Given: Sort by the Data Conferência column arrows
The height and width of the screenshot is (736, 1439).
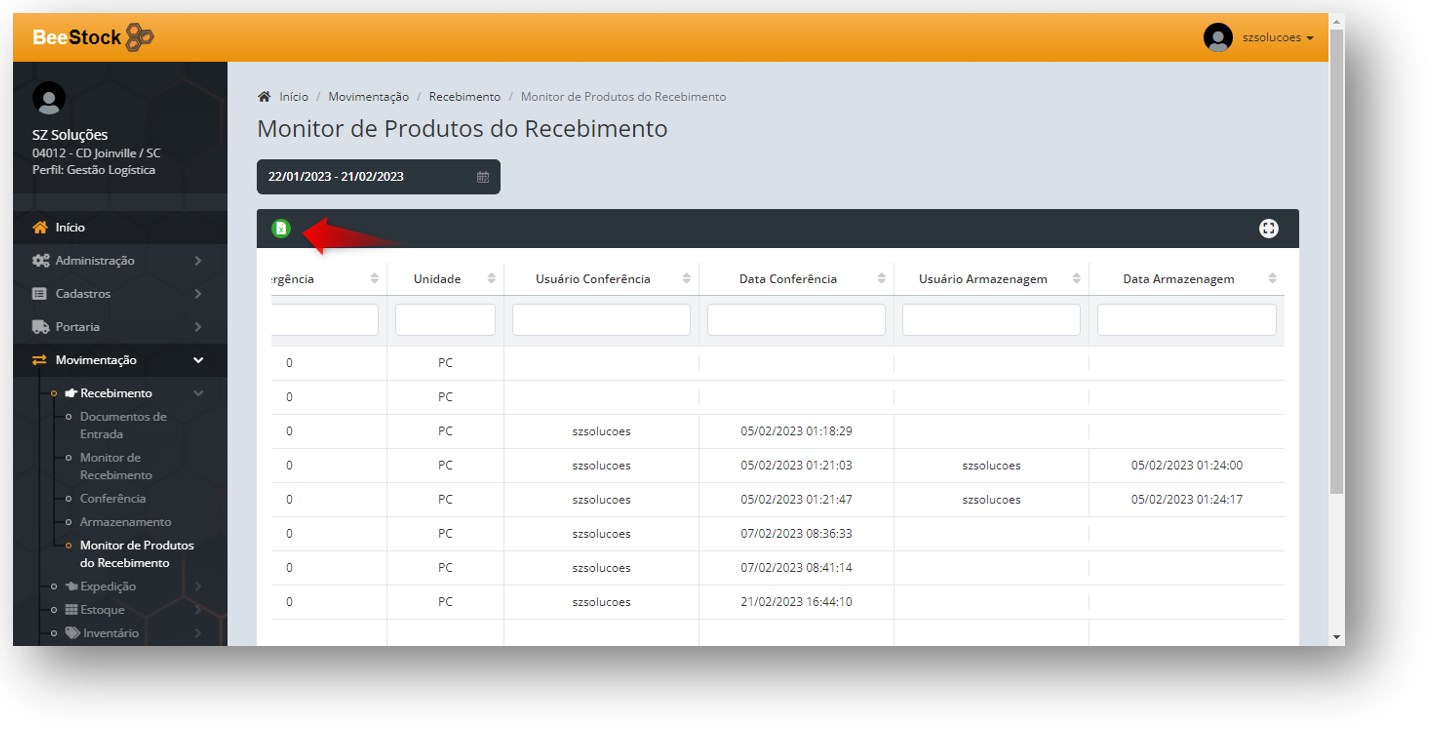Looking at the screenshot, I should (x=881, y=279).
